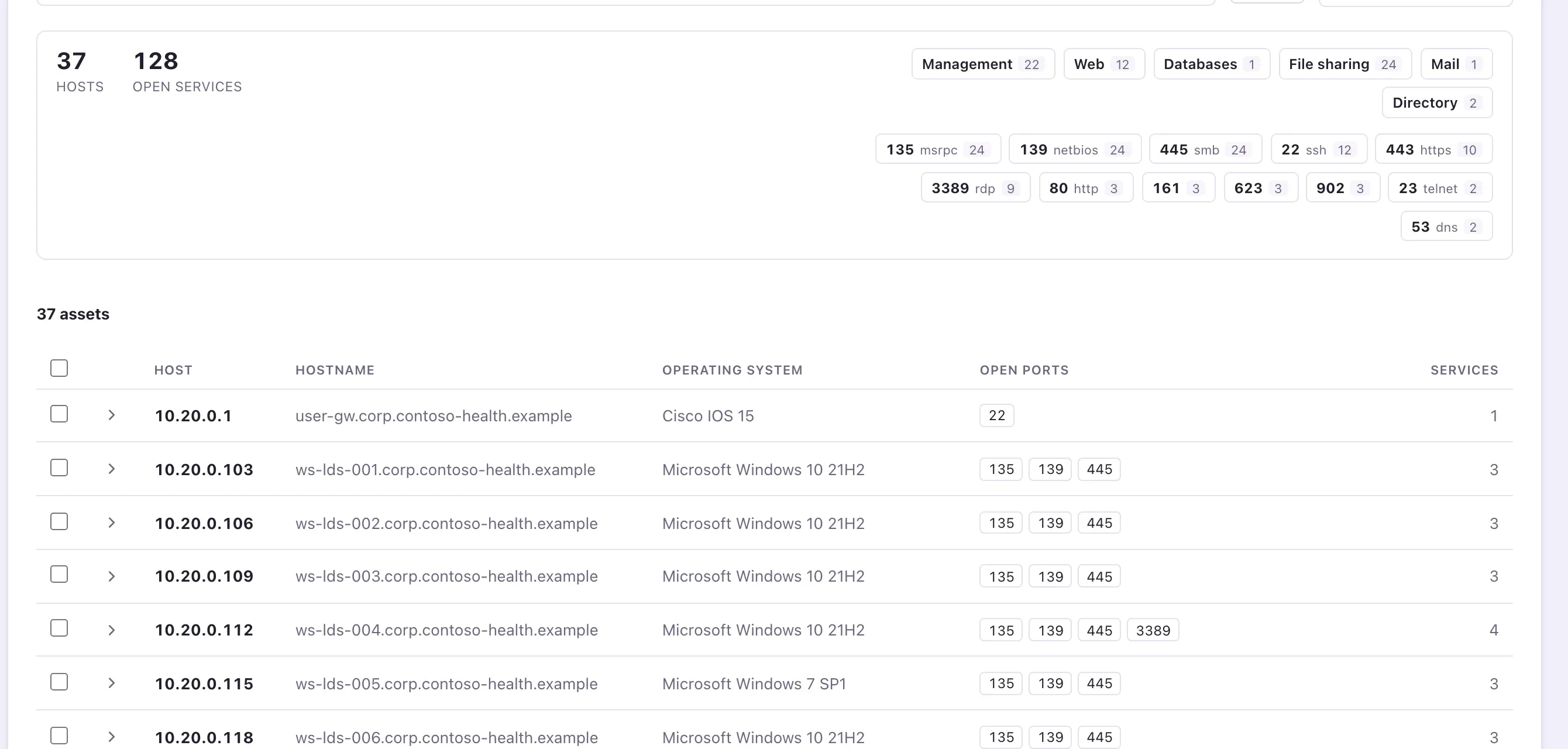Select the Databases category filter
1568x749 pixels.
[x=1212, y=64]
